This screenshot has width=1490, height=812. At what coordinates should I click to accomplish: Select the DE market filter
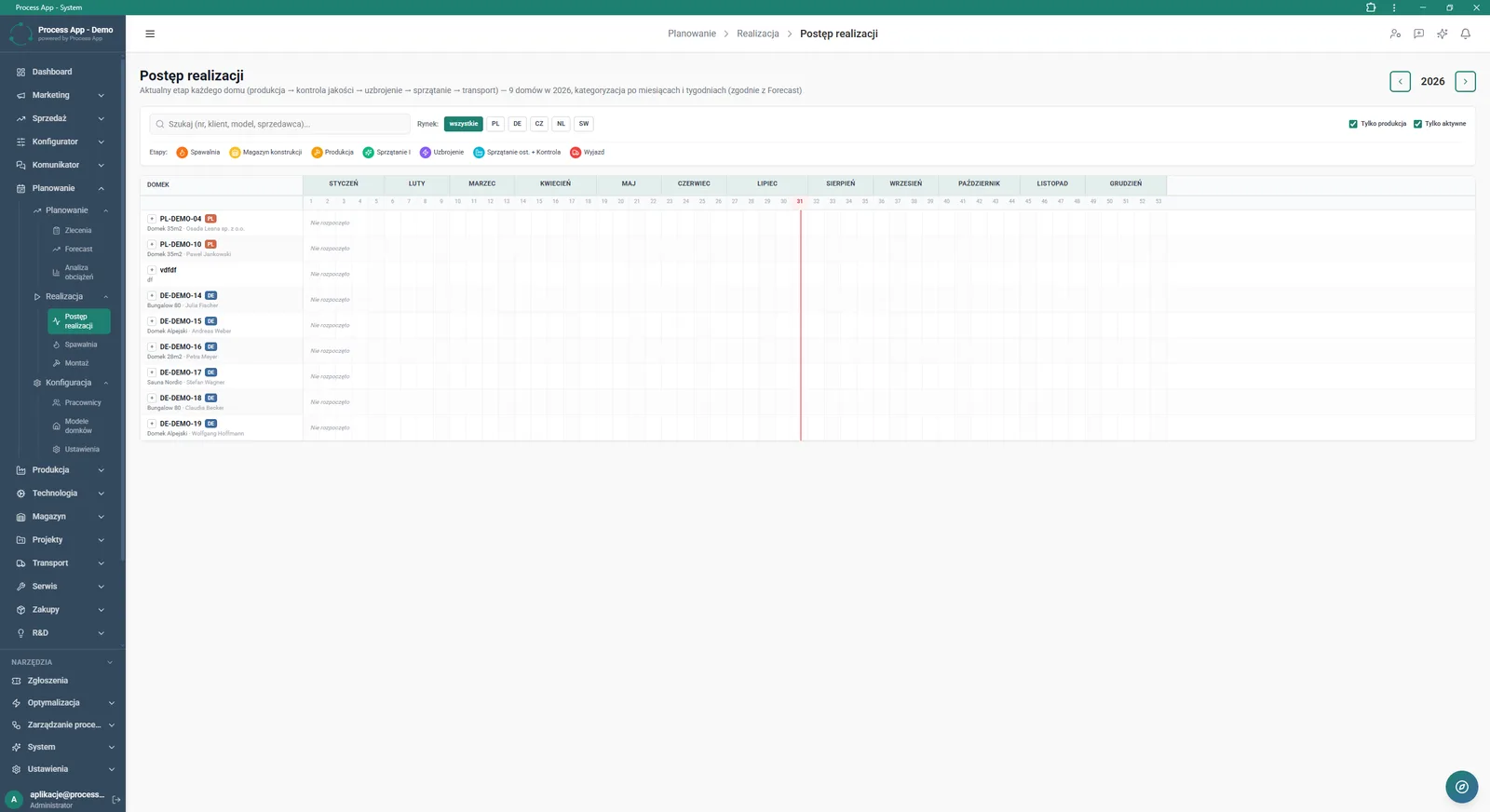tap(517, 124)
